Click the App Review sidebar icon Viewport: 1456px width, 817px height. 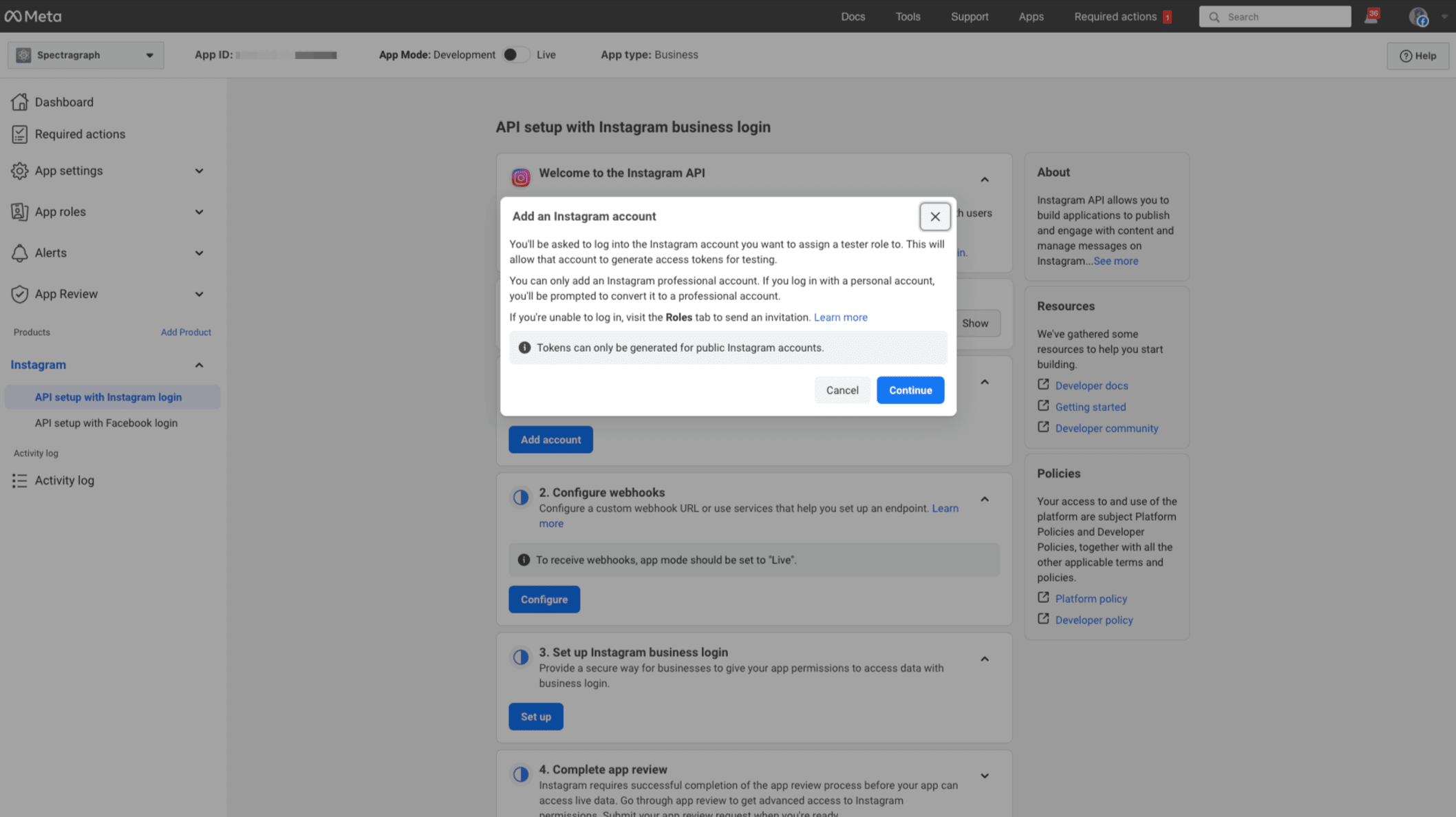pyautogui.click(x=19, y=294)
